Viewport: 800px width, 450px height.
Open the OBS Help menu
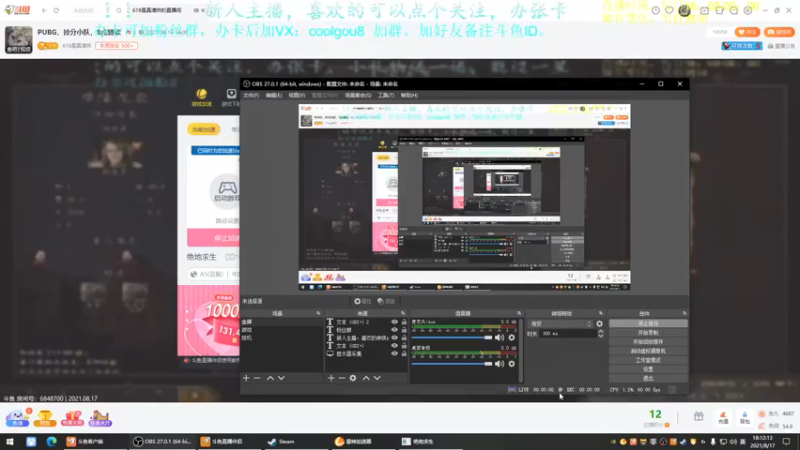(x=409, y=95)
